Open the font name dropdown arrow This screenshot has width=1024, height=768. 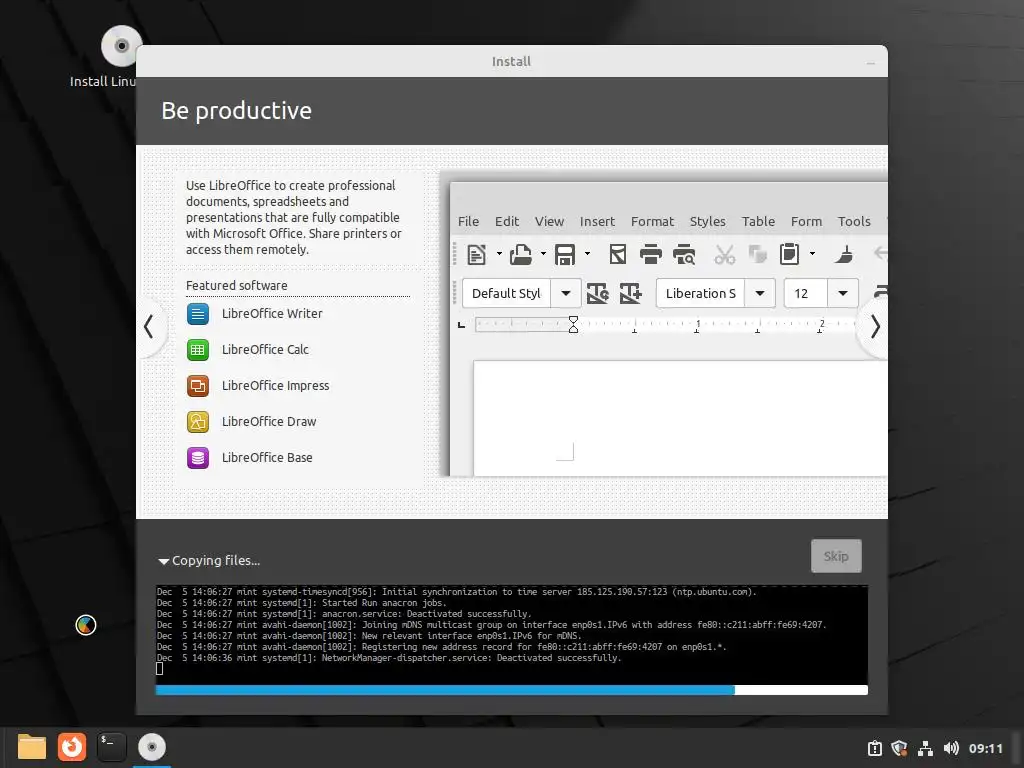760,293
